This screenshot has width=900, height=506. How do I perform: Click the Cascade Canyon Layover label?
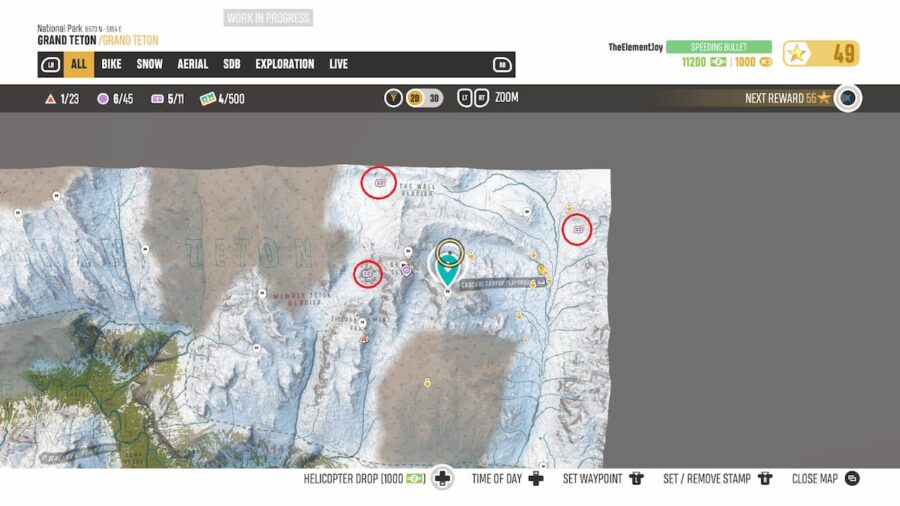click(502, 284)
